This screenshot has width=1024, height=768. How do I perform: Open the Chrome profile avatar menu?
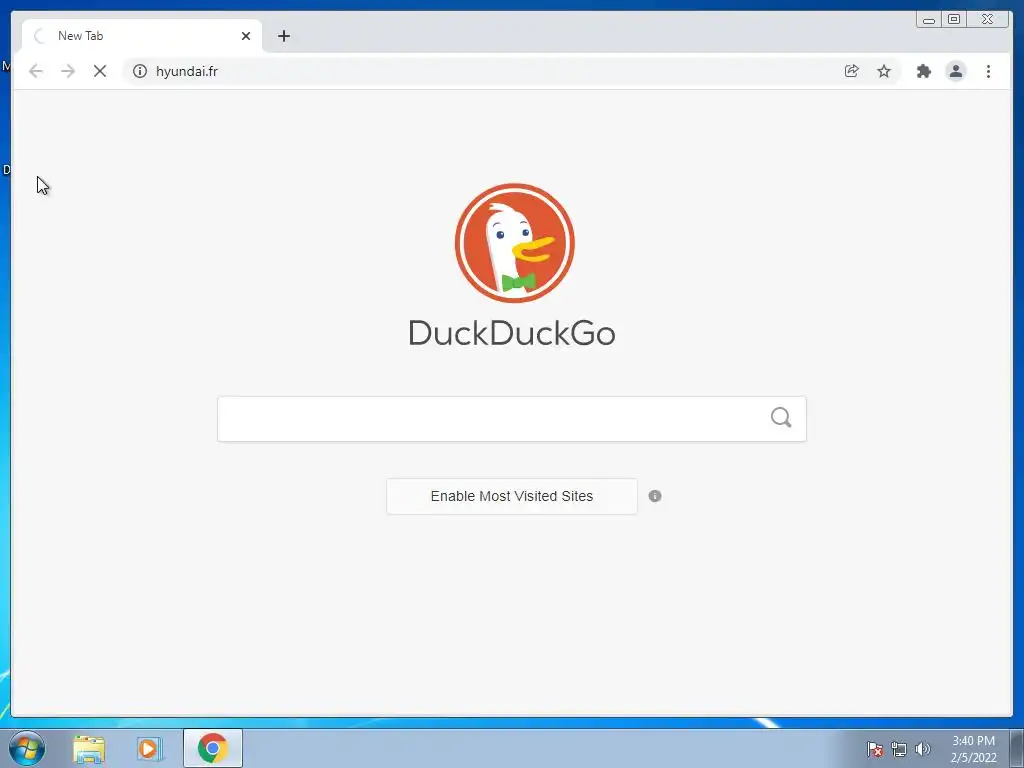click(x=955, y=71)
